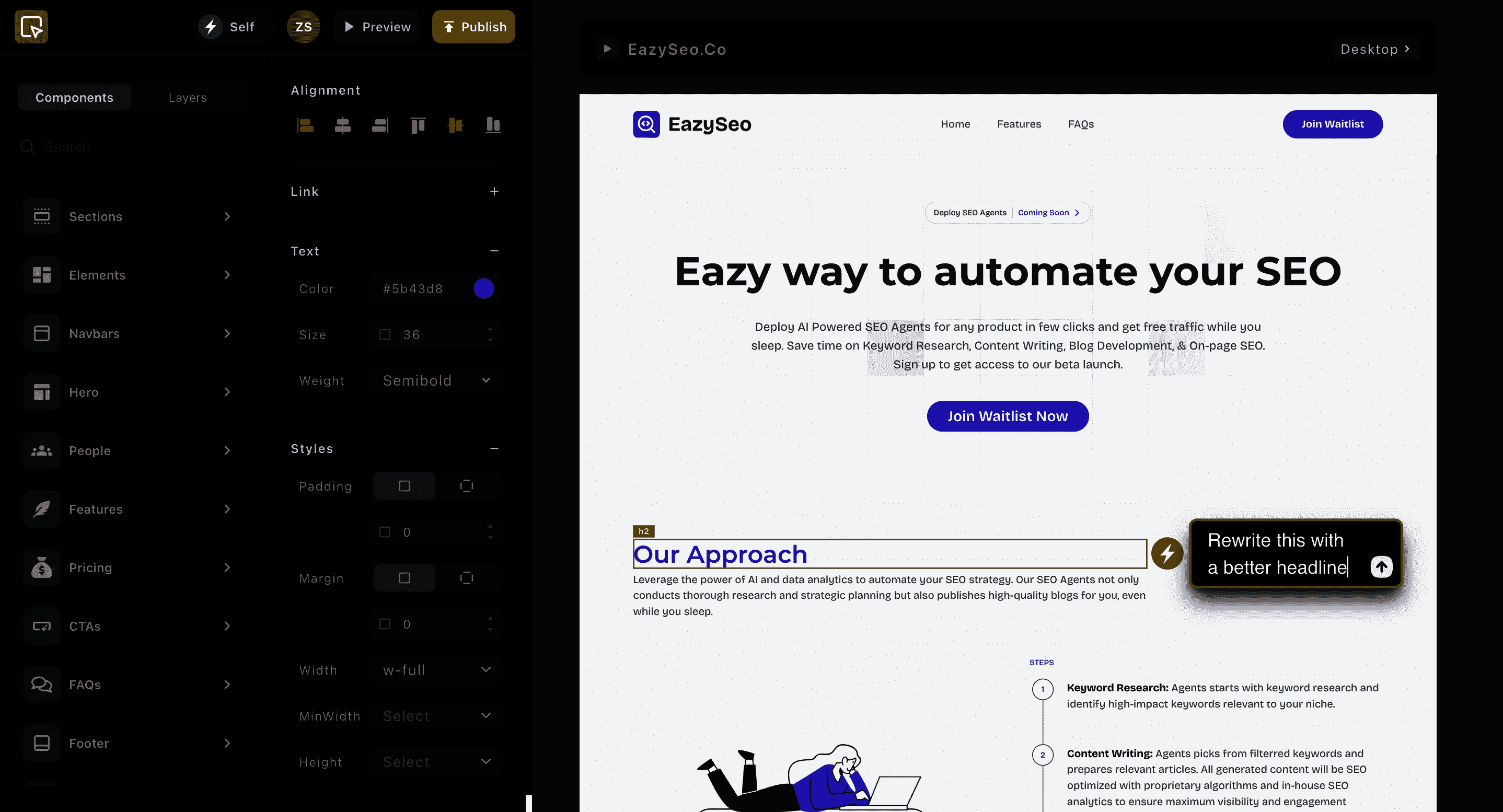Submit the AI prompt with the arrow icon
Image resolution: width=1503 pixels, height=812 pixels.
click(x=1381, y=566)
